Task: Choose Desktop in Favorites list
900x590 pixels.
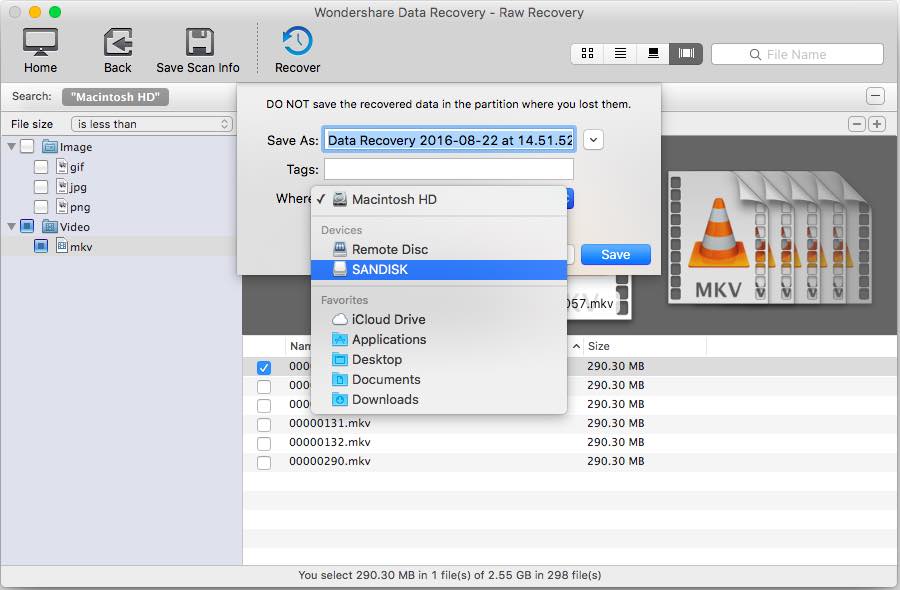Action: pyautogui.click(x=377, y=359)
